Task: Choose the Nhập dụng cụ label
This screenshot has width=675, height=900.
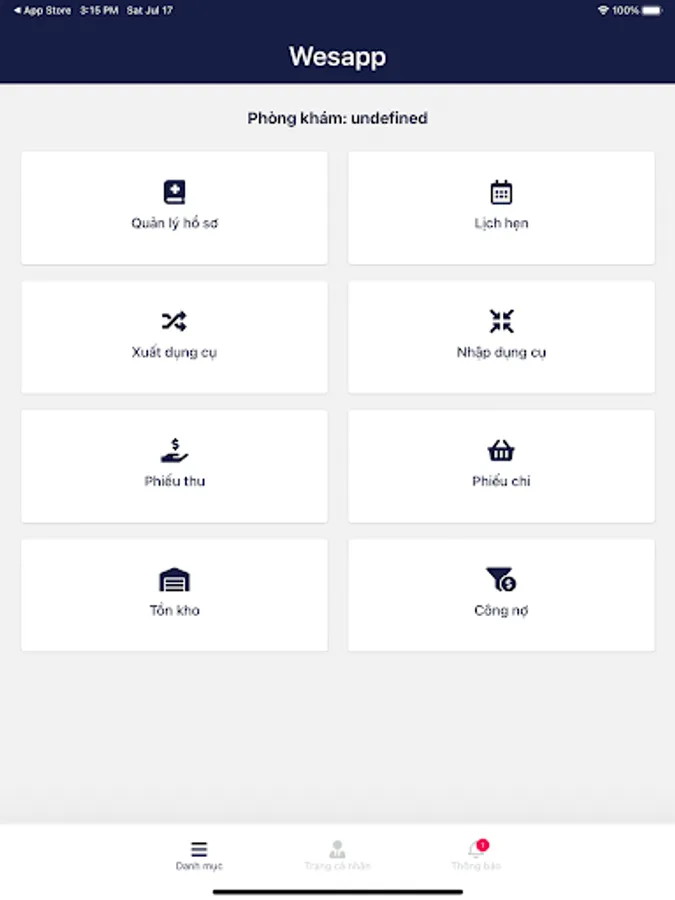Action: 501,352
